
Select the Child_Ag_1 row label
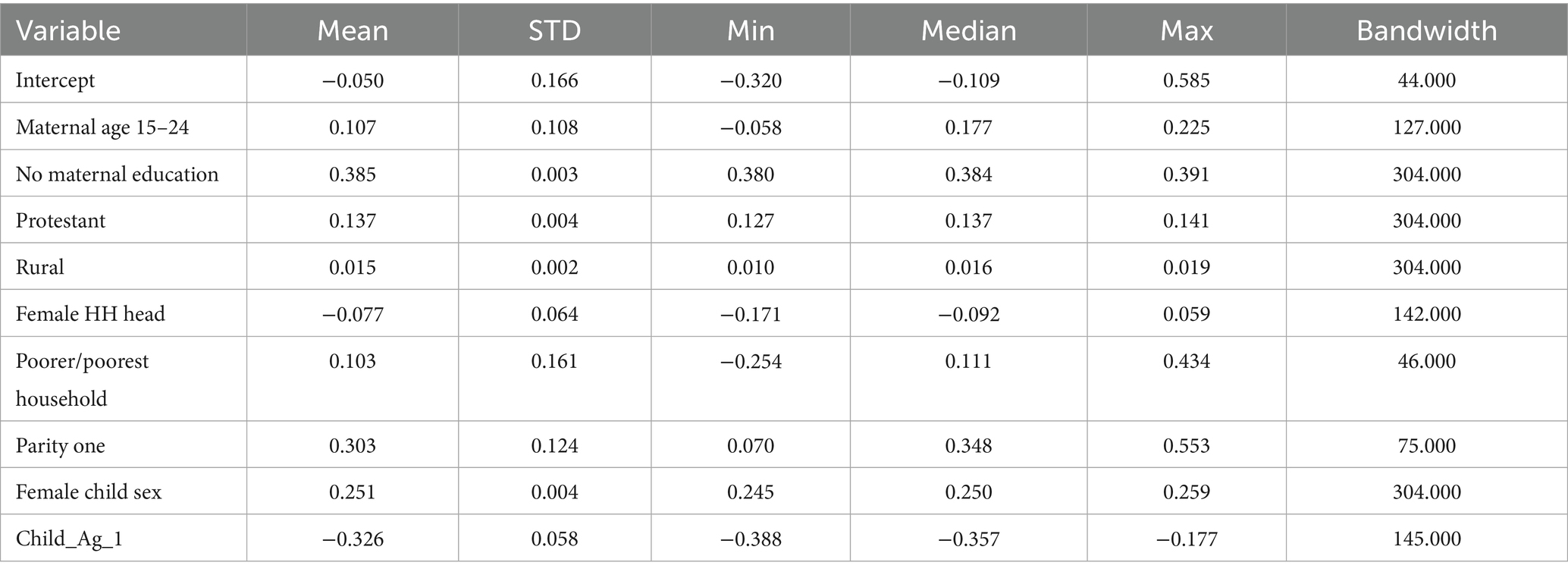69,539
